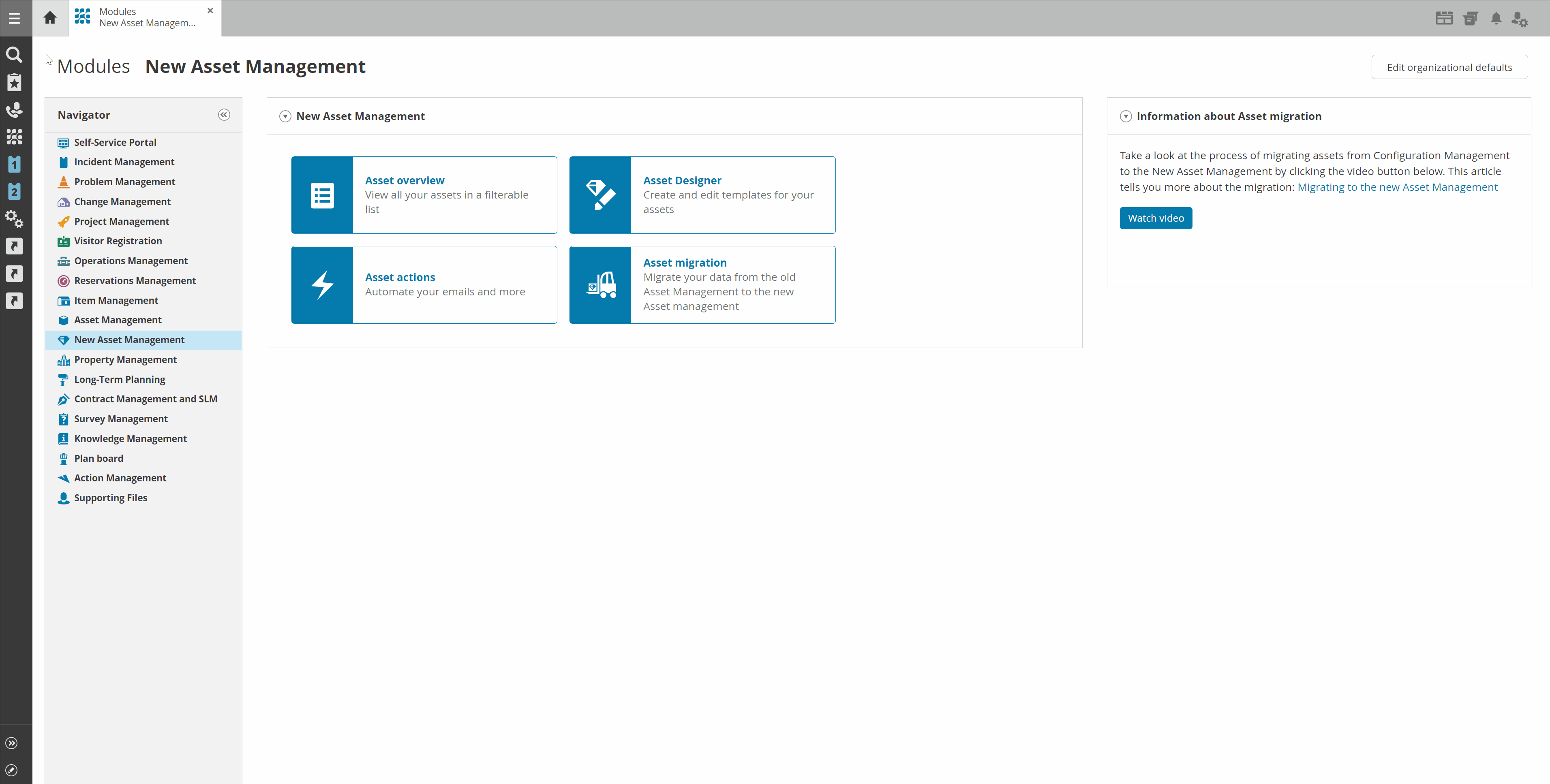
Task: Open the hamburger main menu
Action: 15,18
